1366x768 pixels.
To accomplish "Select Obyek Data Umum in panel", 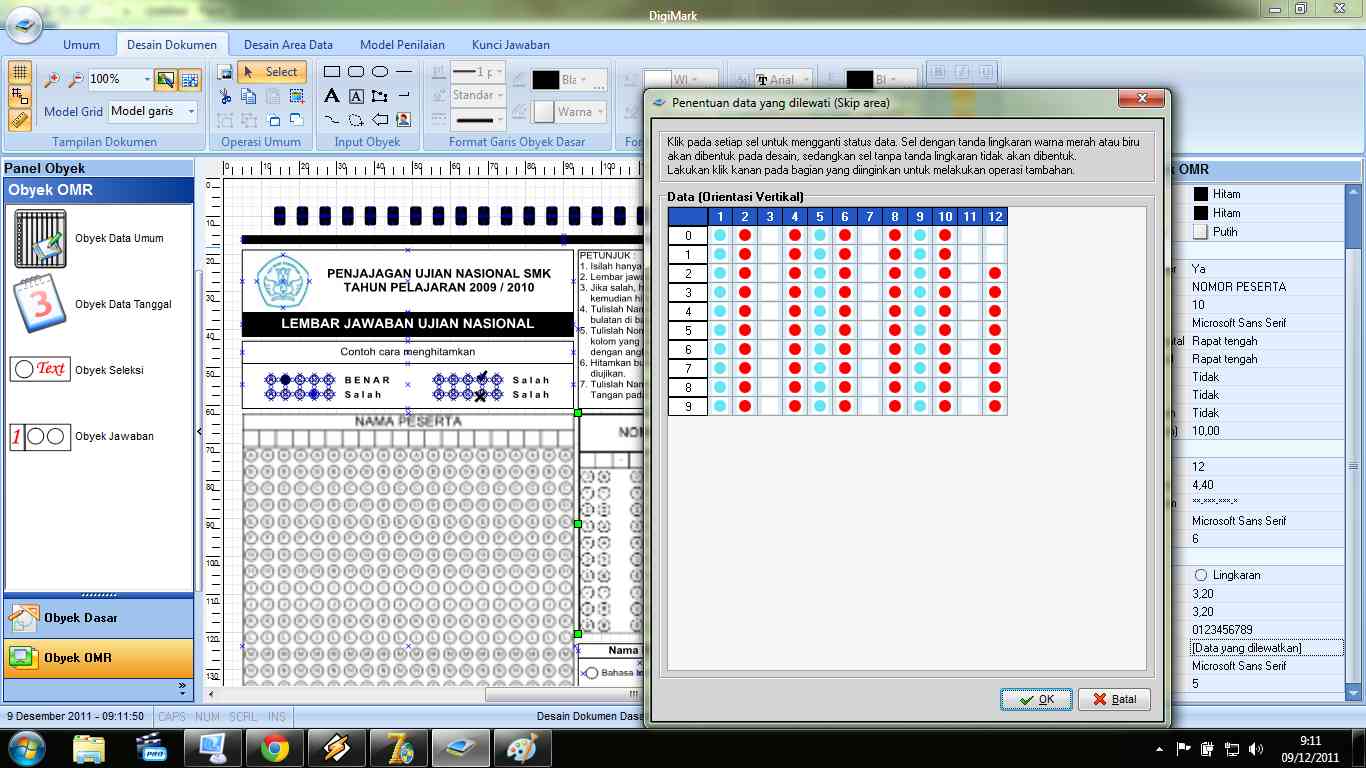I will (x=100, y=238).
